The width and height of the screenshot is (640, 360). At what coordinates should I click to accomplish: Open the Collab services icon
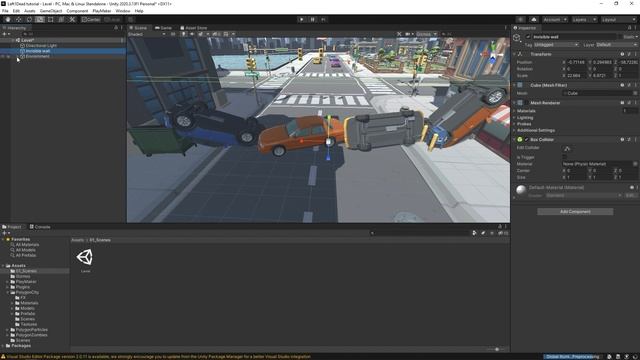(x=520, y=20)
